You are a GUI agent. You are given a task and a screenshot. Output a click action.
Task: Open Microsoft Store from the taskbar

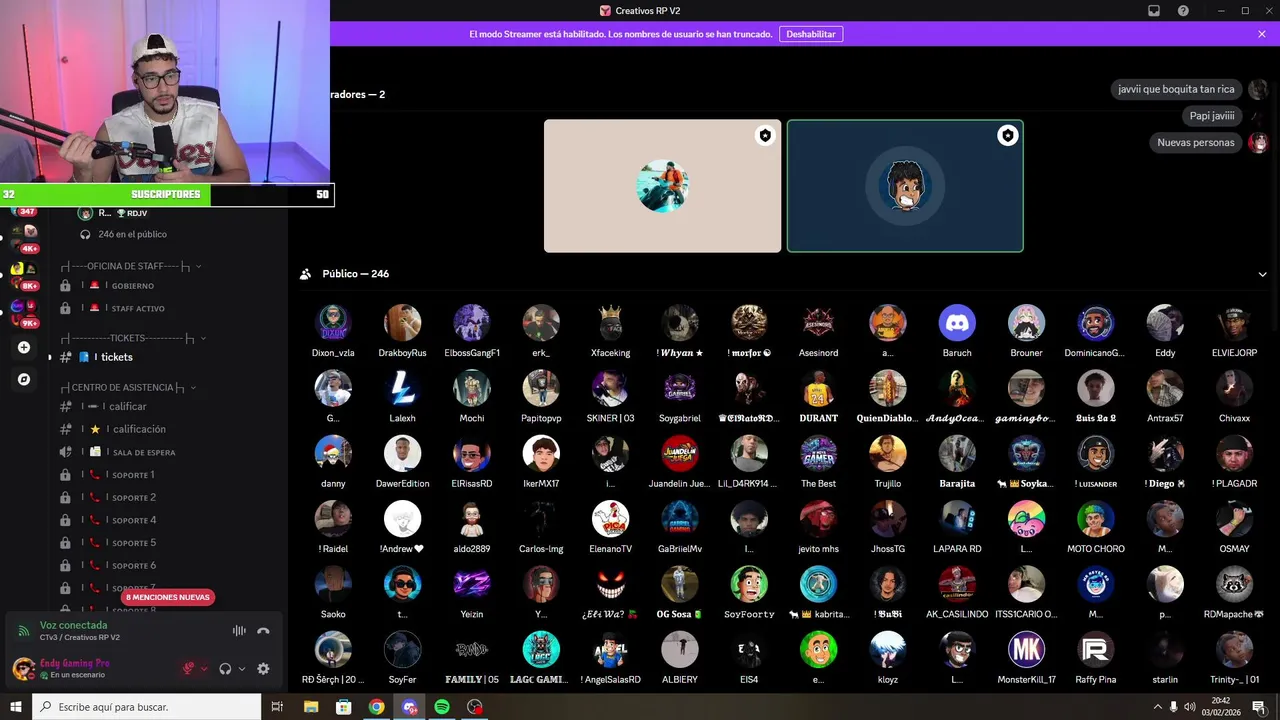[344, 707]
